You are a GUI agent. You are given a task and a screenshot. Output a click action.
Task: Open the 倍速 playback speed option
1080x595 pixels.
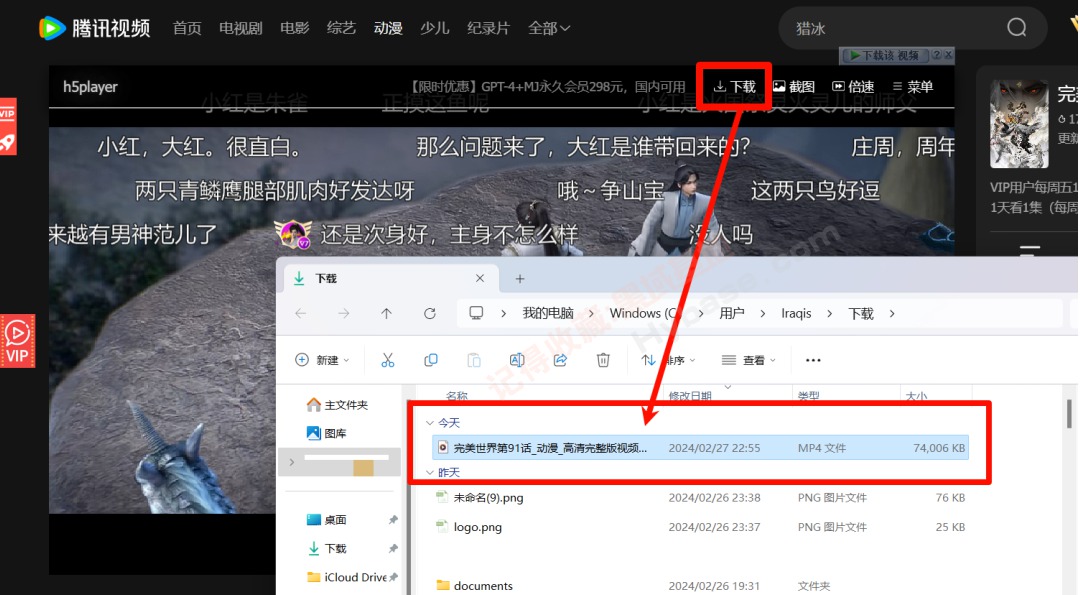click(853, 86)
